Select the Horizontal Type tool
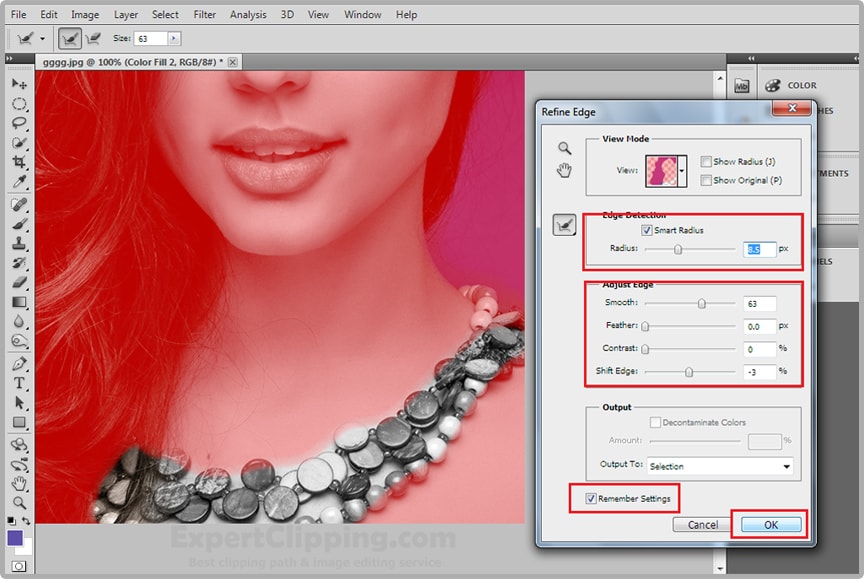The width and height of the screenshot is (864, 579). click(x=19, y=383)
